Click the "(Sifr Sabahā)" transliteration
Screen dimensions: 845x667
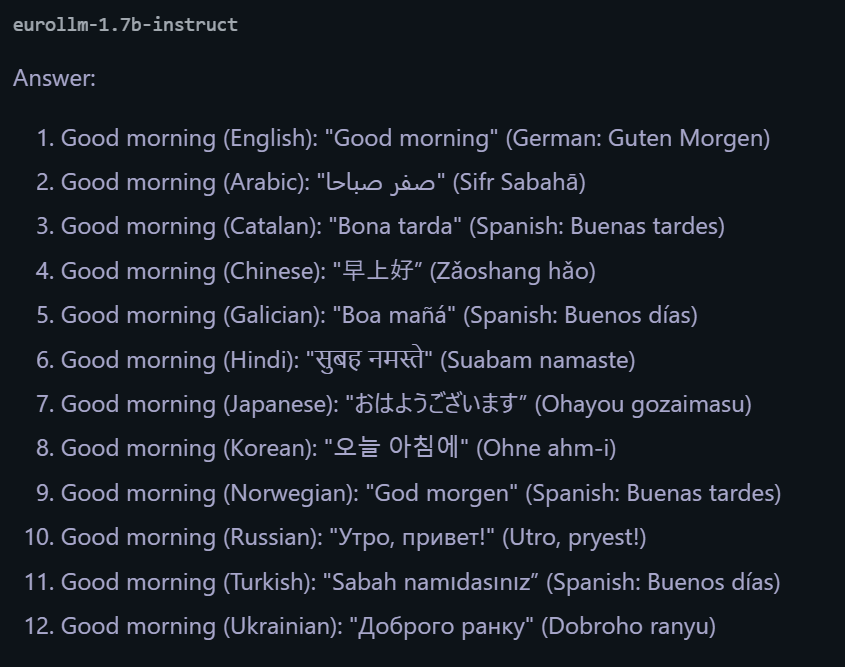point(519,182)
